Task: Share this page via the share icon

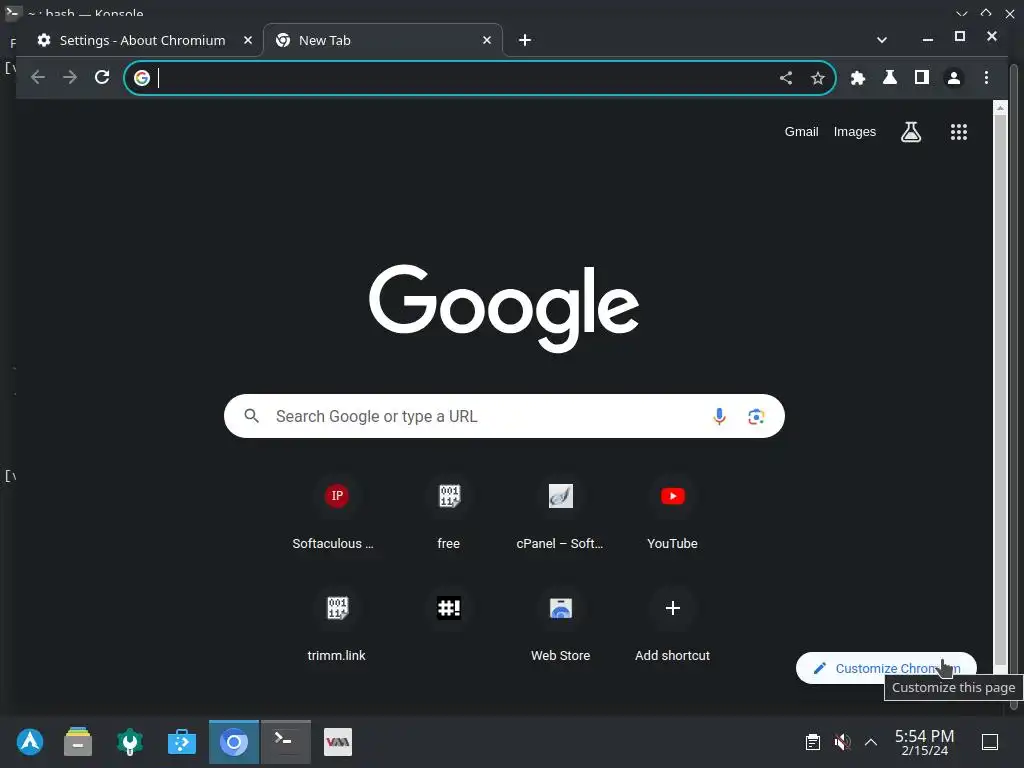Action: 786,78
